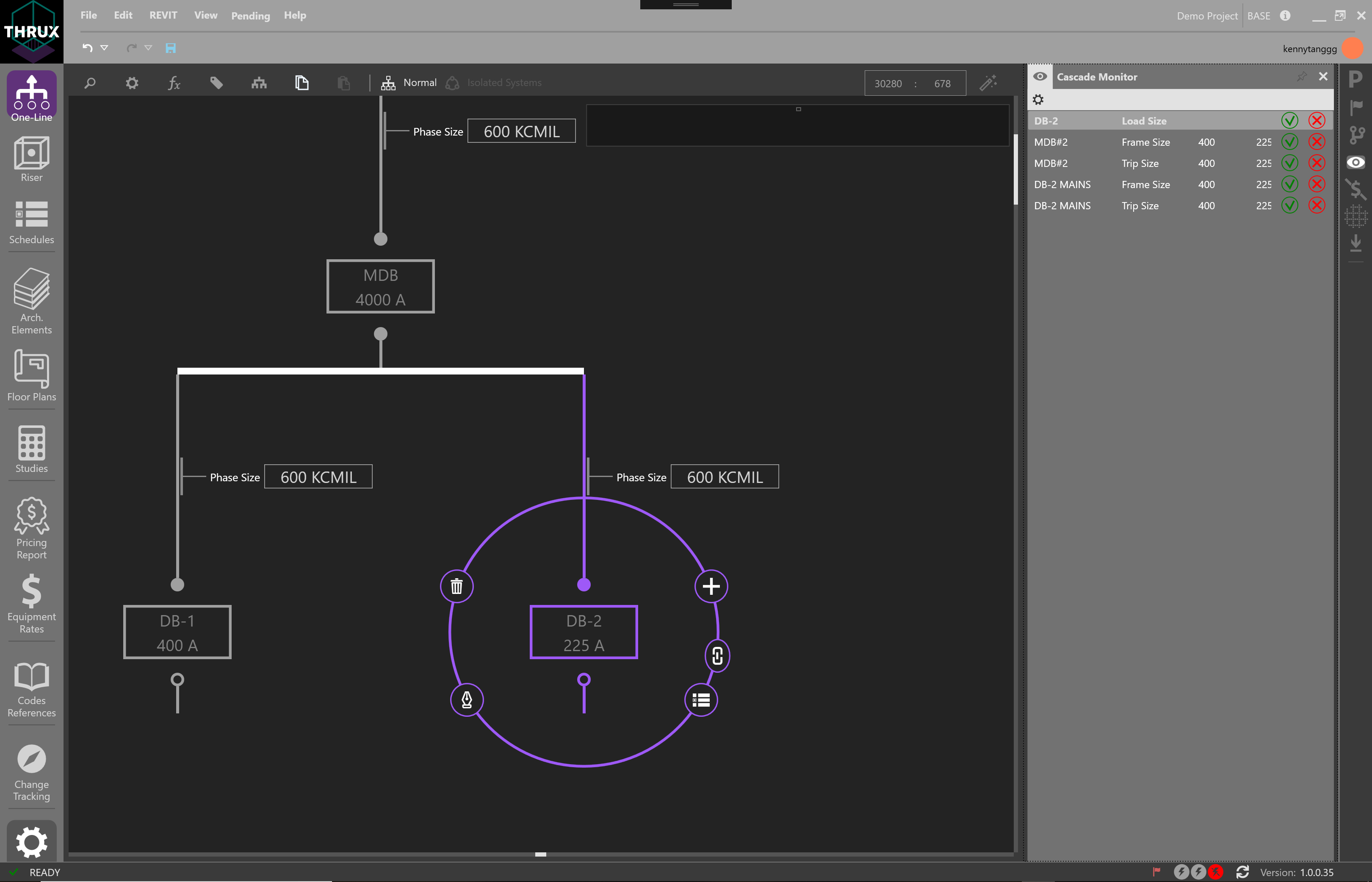This screenshot has height=882, width=1372.
Task: Click the hierarchy tree icon in the toolbar
Action: (259, 83)
